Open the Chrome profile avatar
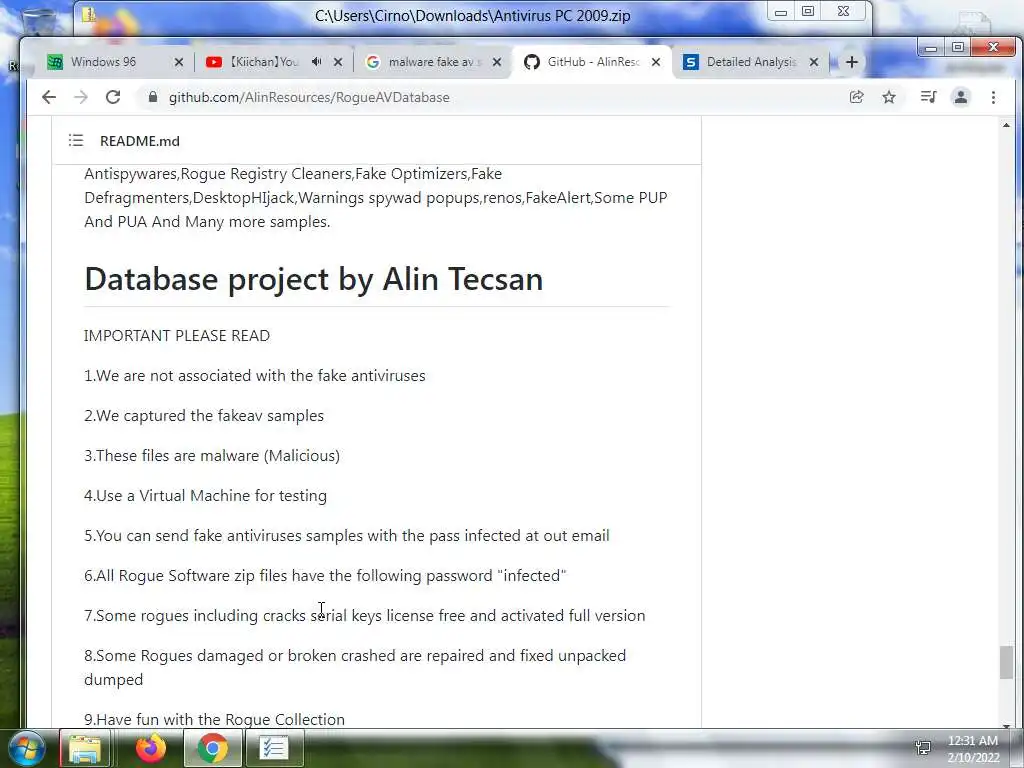The image size is (1024, 768). pos(961,97)
